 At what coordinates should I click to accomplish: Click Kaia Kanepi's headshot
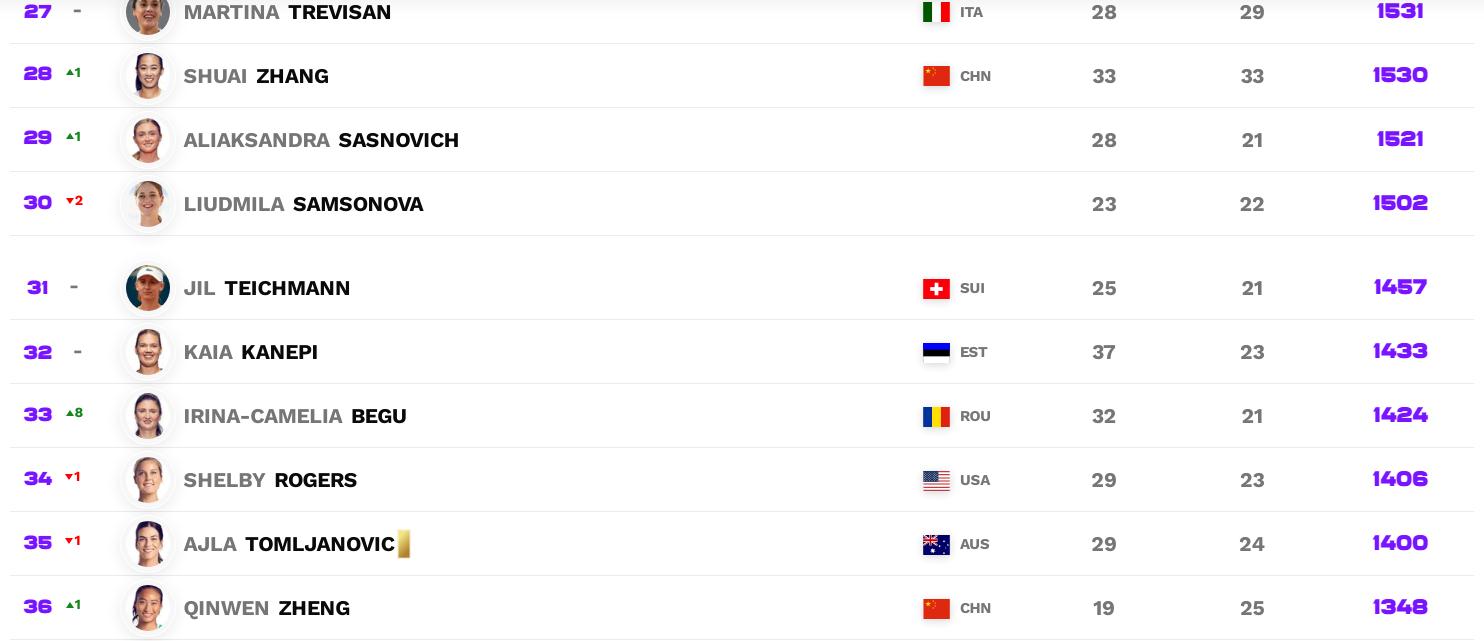point(148,352)
